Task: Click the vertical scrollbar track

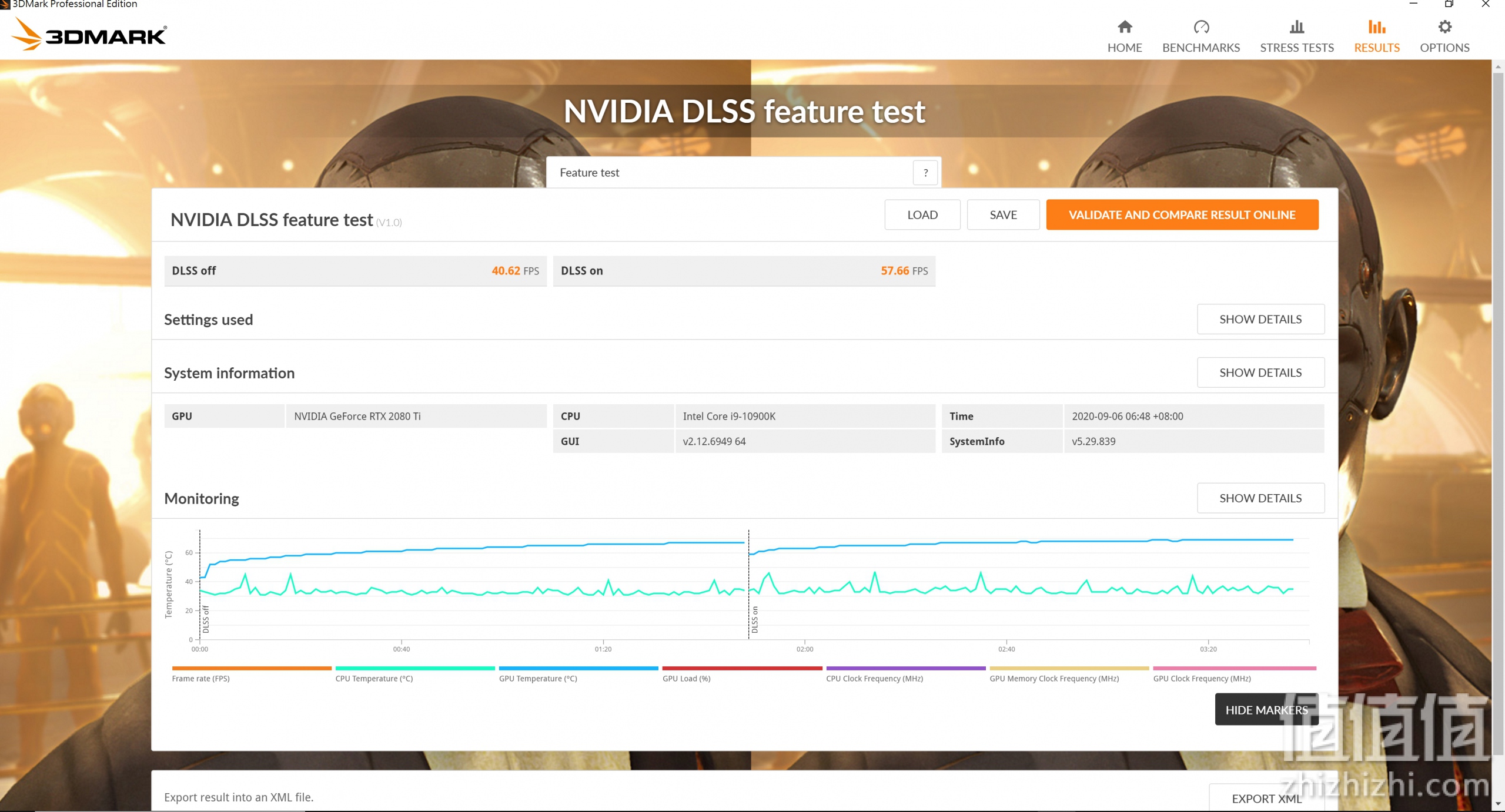Action: click(1498, 435)
